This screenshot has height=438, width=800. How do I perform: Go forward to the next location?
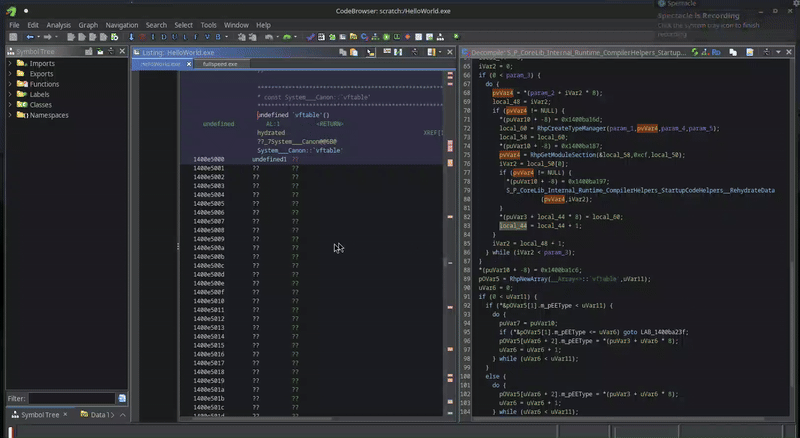point(47,37)
